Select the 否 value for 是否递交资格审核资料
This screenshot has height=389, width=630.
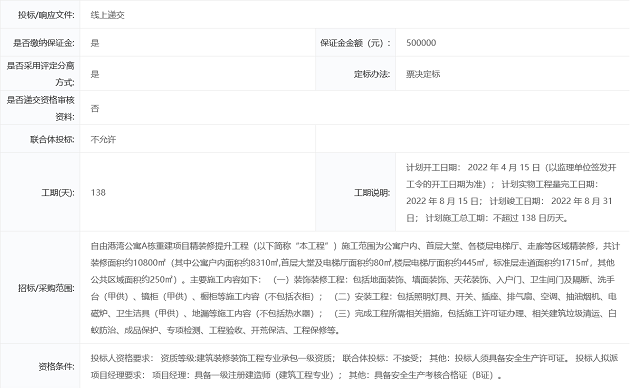point(95,109)
